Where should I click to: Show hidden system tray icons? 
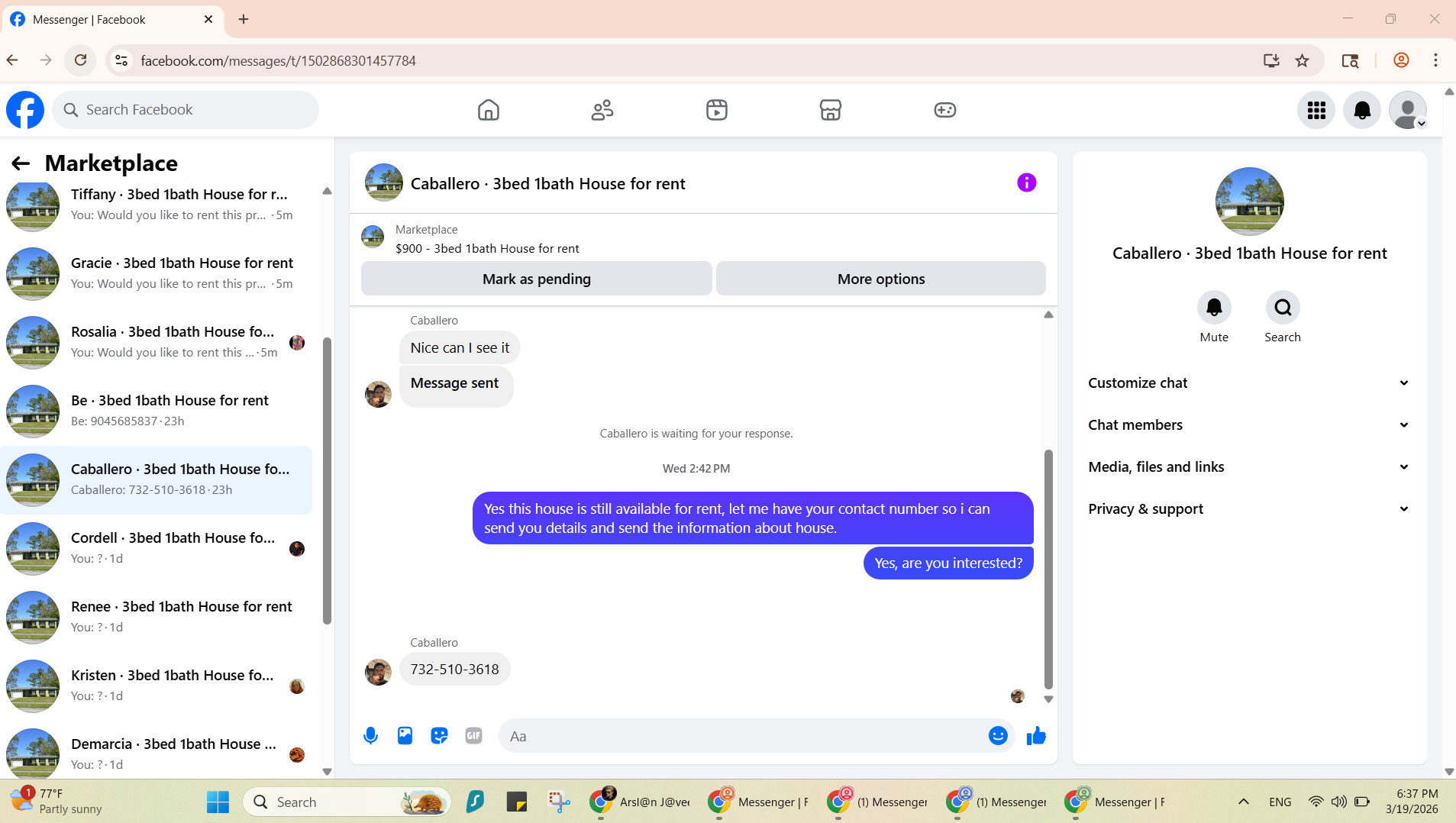coord(1244,802)
